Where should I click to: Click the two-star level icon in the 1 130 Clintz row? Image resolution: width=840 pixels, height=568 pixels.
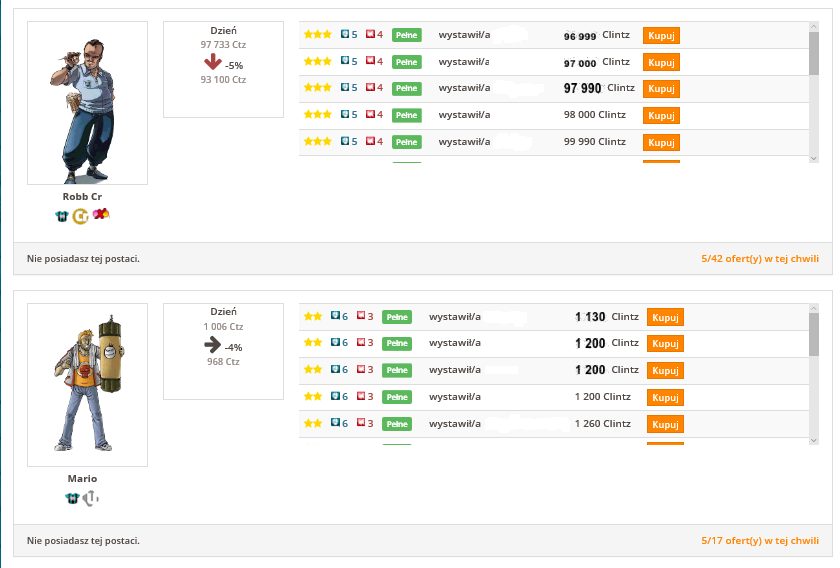(x=313, y=316)
